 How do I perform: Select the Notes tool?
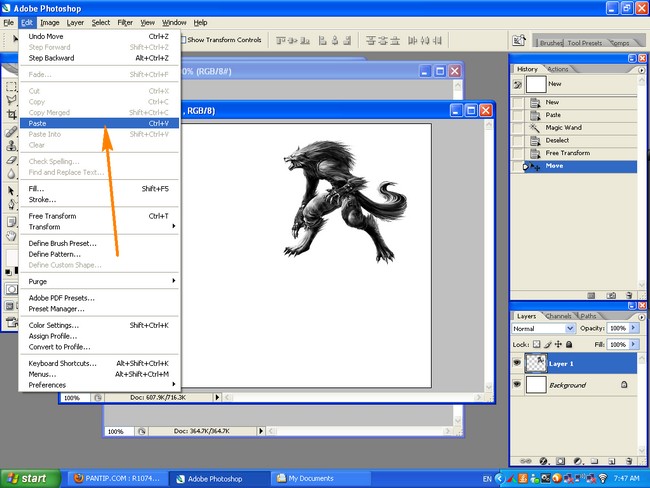pyautogui.click(x=11, y=222)
